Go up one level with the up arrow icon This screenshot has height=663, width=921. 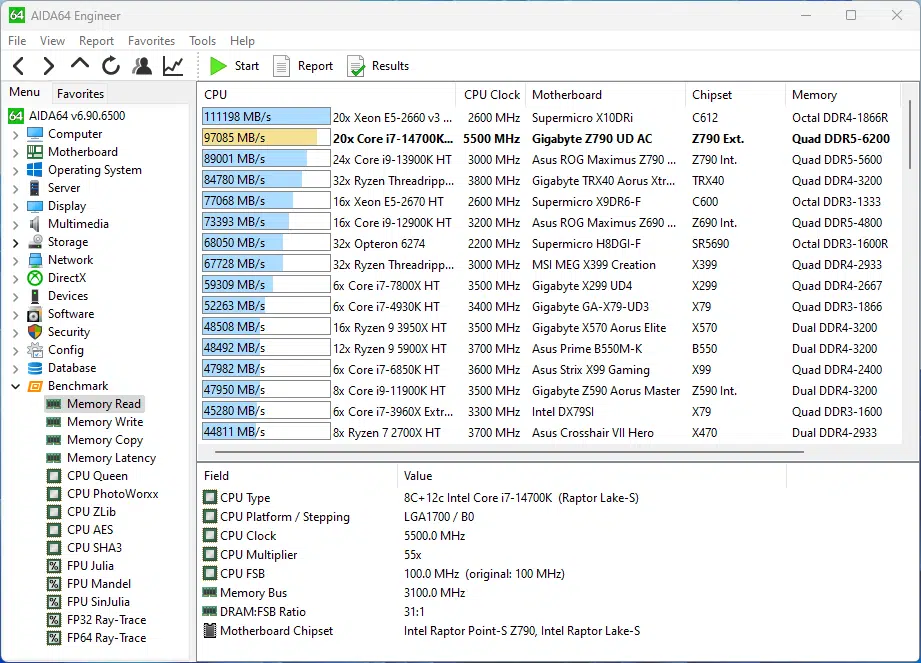80,63
